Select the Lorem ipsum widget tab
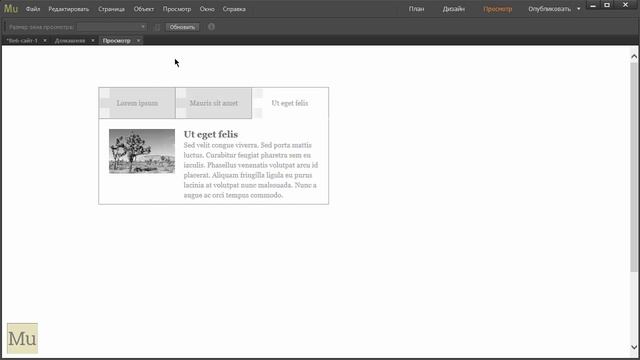Screen dimensions: 640x360 click(x=137, y=103)
